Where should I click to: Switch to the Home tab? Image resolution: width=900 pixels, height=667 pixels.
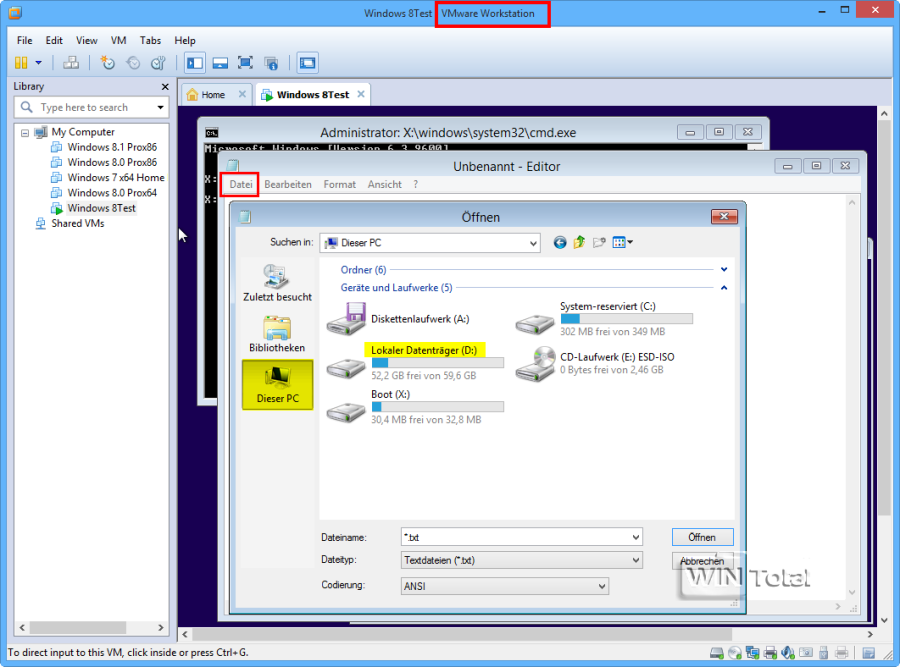(x=214, y=93)
